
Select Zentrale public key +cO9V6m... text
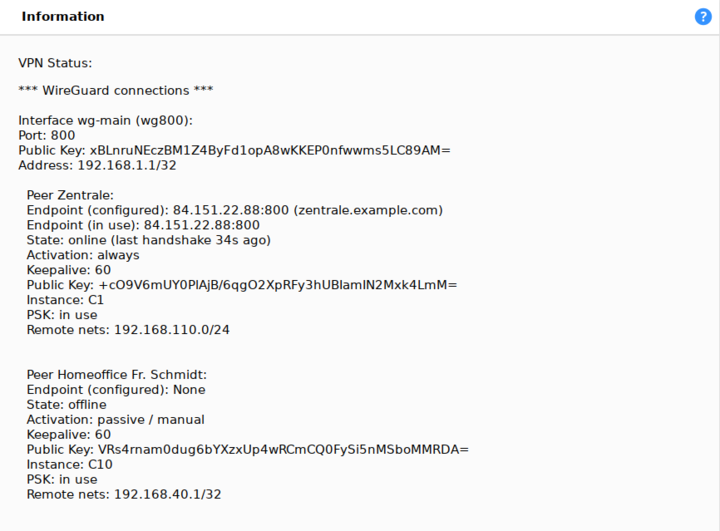click(x=278, y=285)
